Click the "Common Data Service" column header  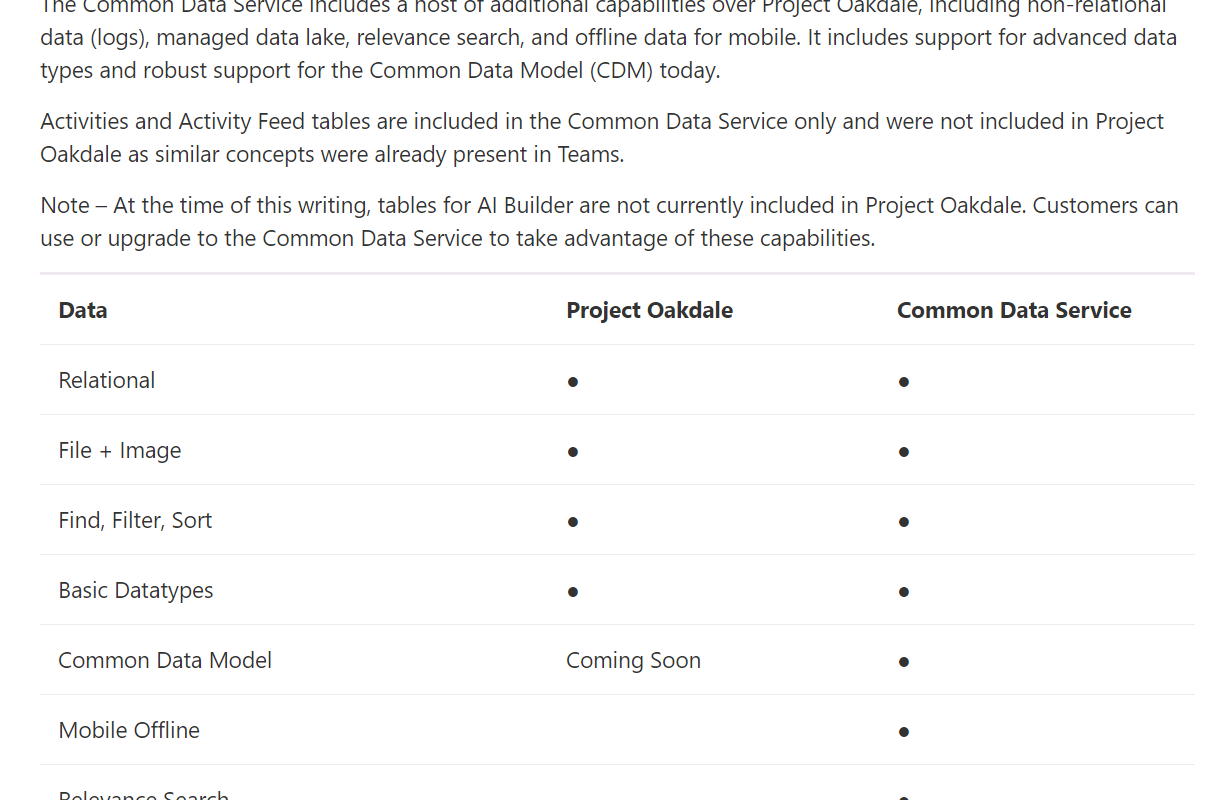[1014, 310]
